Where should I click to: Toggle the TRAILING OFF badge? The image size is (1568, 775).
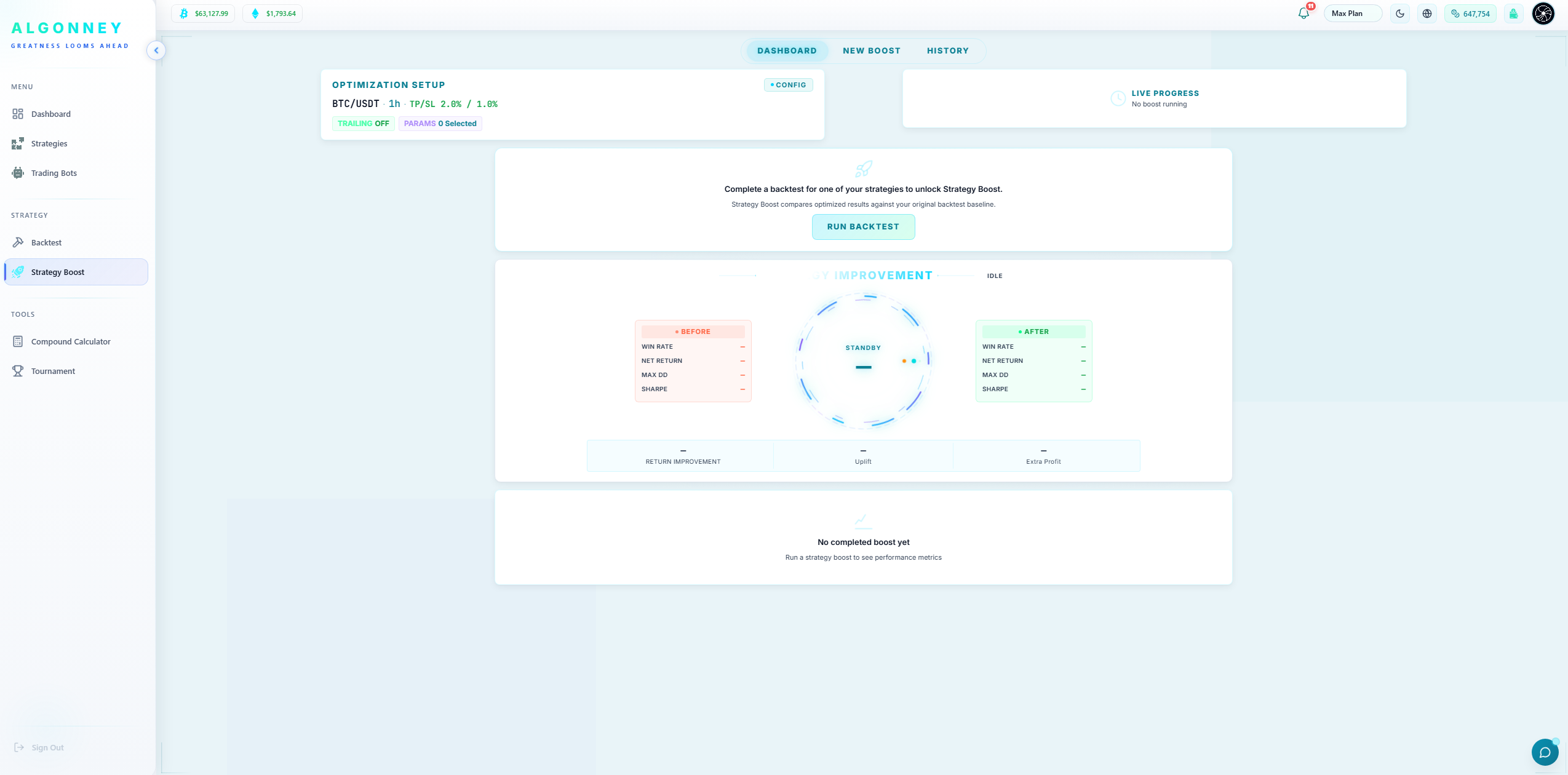364,124
